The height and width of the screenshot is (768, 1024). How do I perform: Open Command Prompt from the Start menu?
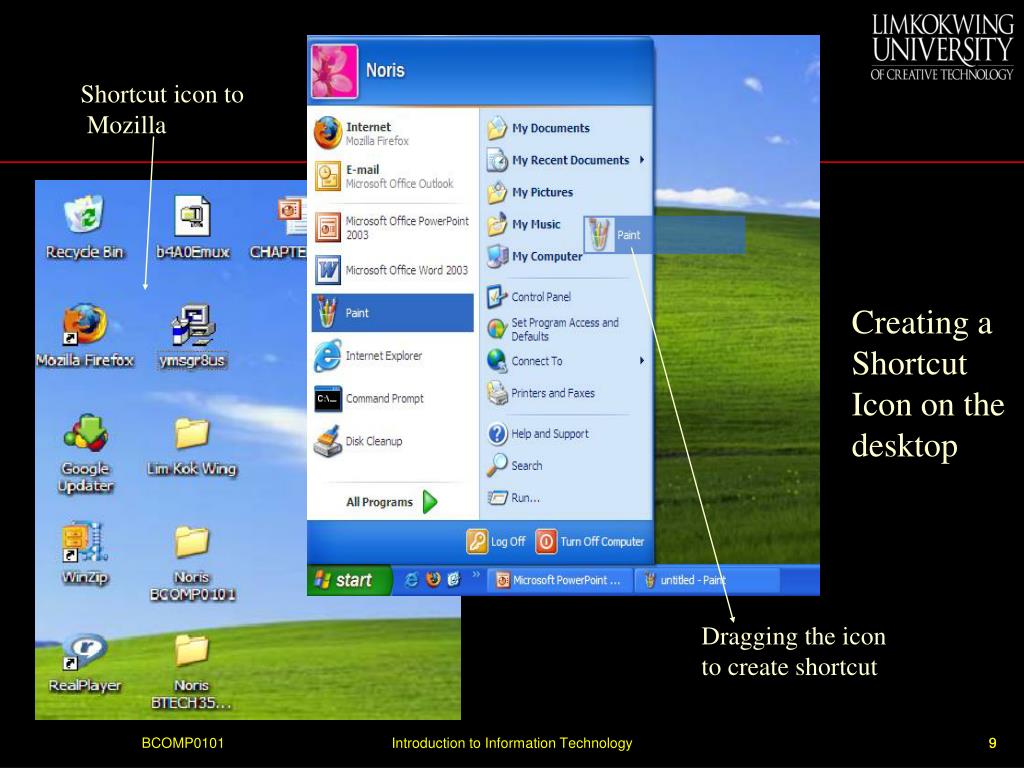[x=392, y=398]
